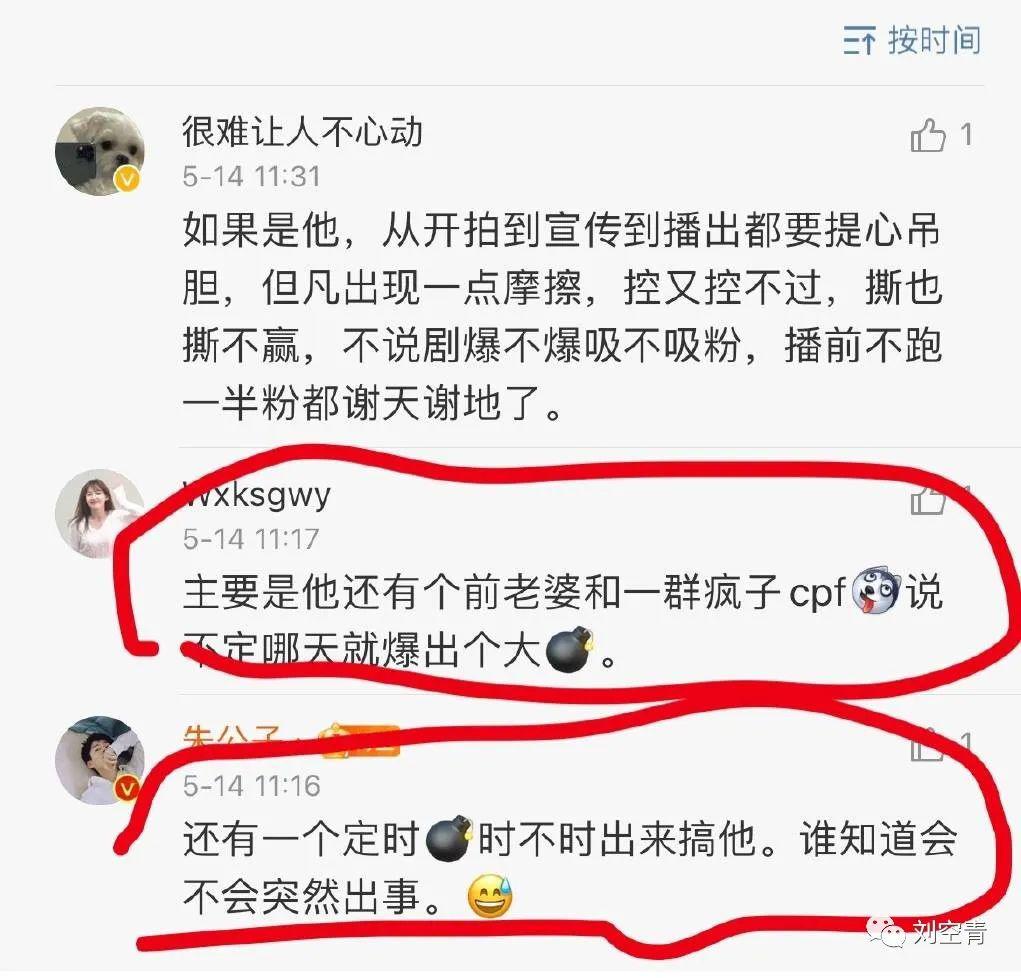Tap the comment text starting 如果是他
1021x978 pixels.
[563, 316]
